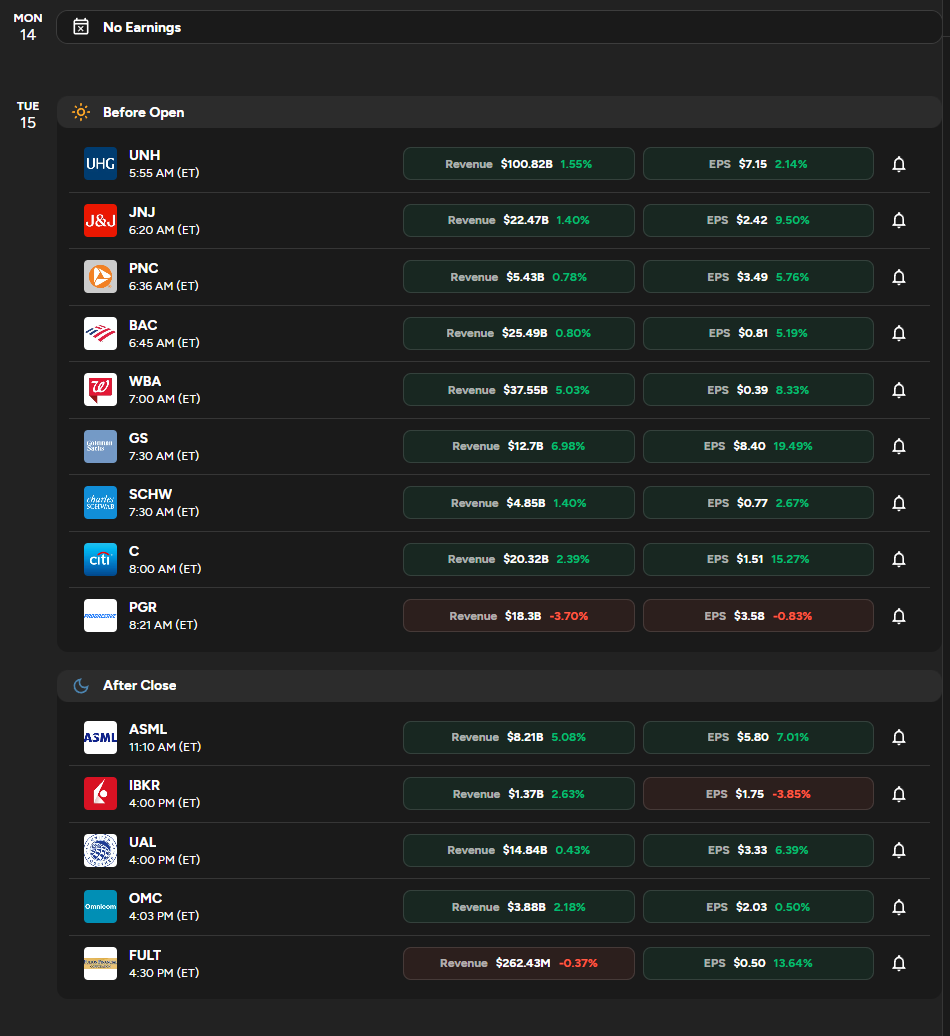
Task: Open the UHG UnitedHealth logo
Action: (100, 164)
